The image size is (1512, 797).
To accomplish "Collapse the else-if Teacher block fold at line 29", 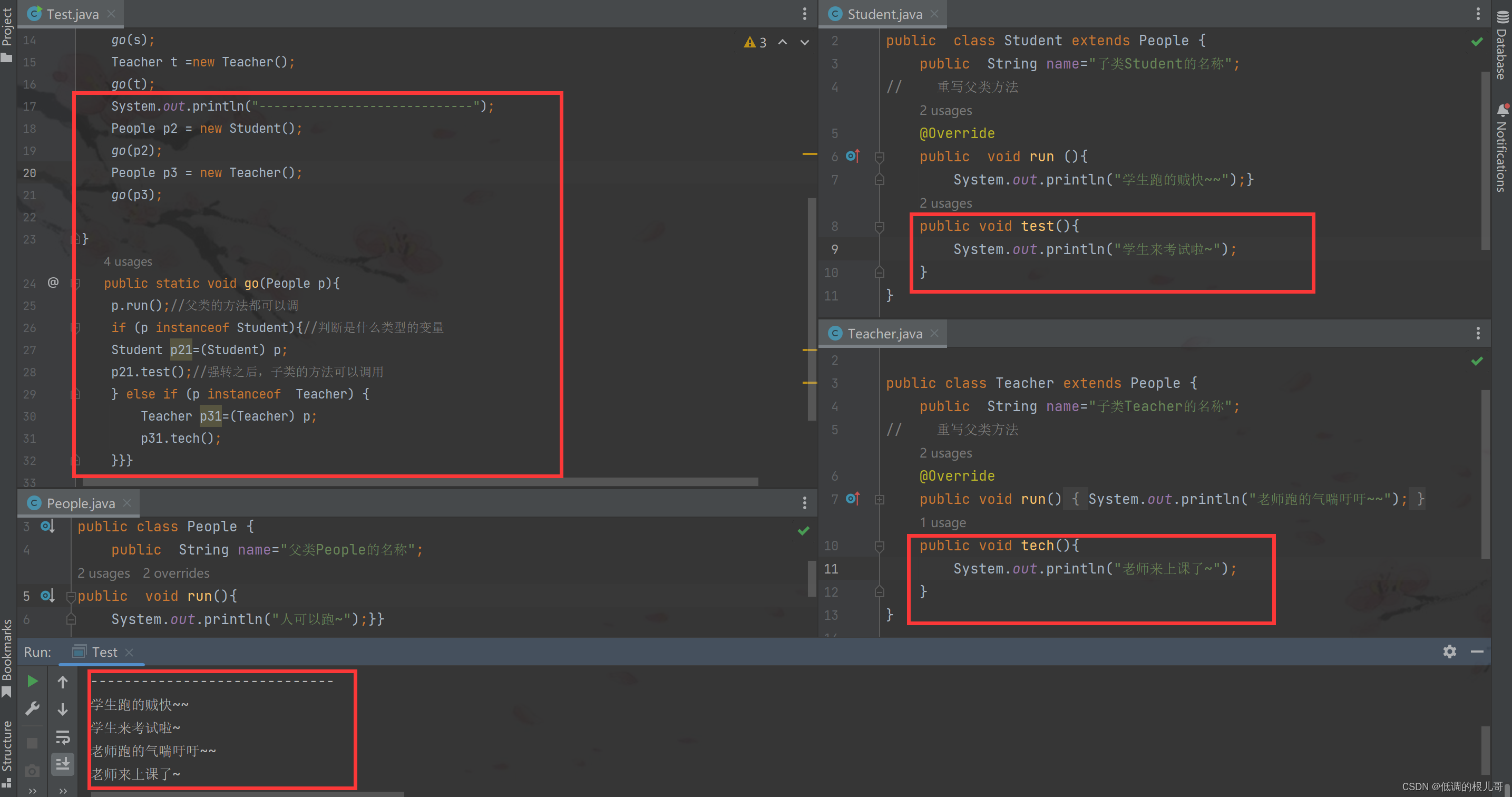I will click(x=75, y=394).
